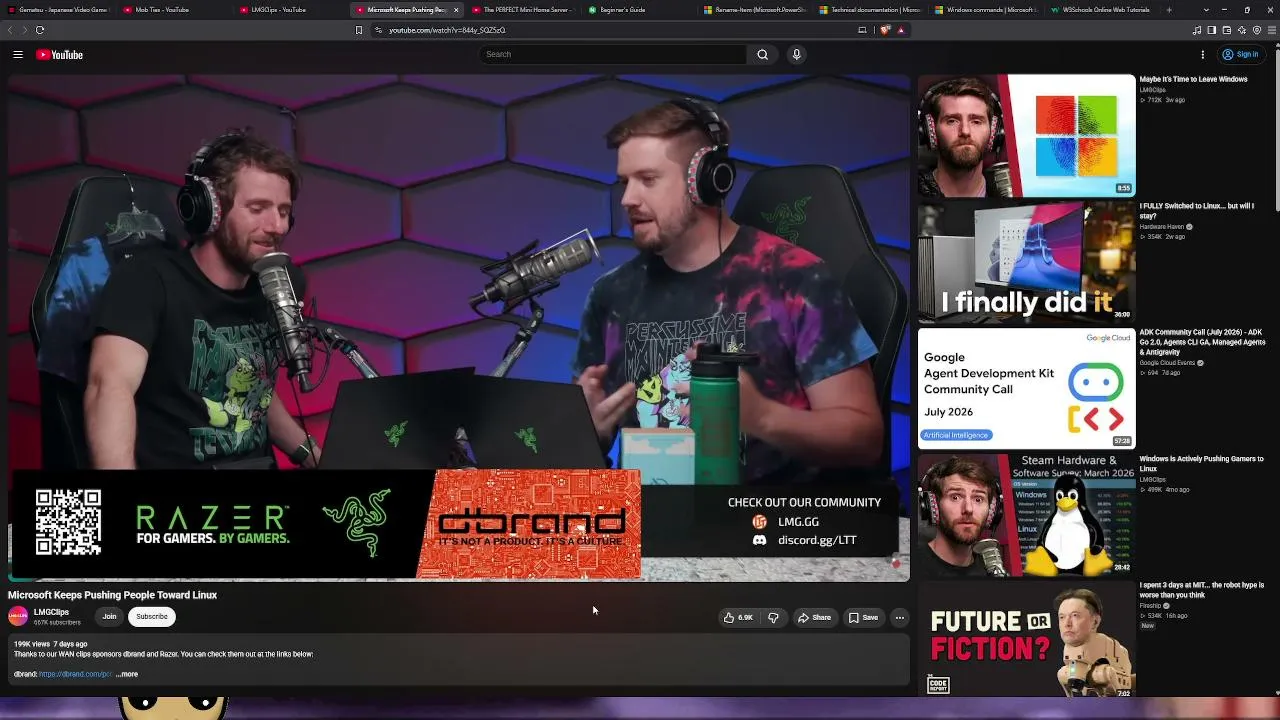
Task: Click the video title 'Microsoft Keeps Pushing People Toward Linux'
Action: [x=113, y=595]
